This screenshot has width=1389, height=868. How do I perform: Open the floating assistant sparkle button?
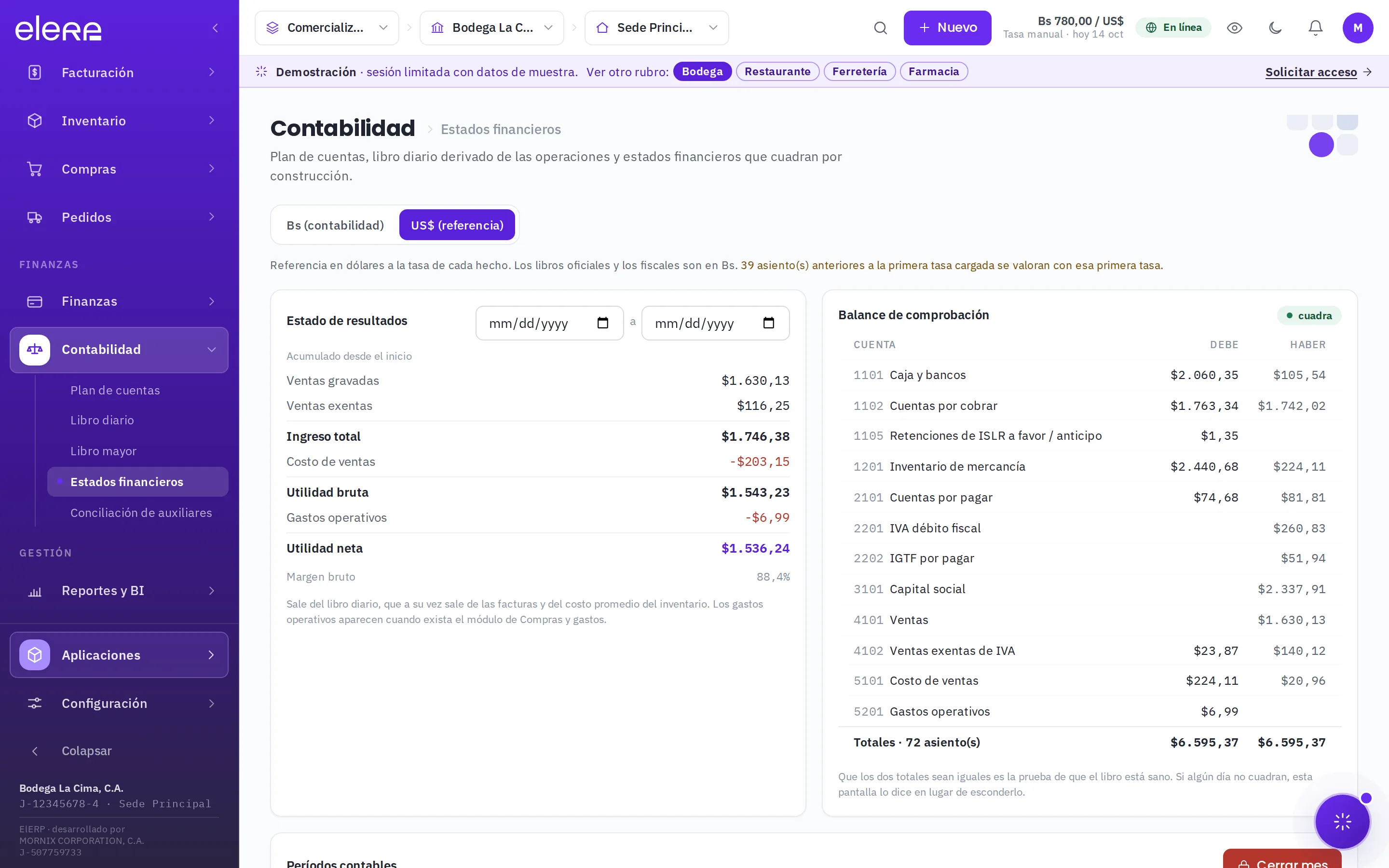coord(1342,822)
